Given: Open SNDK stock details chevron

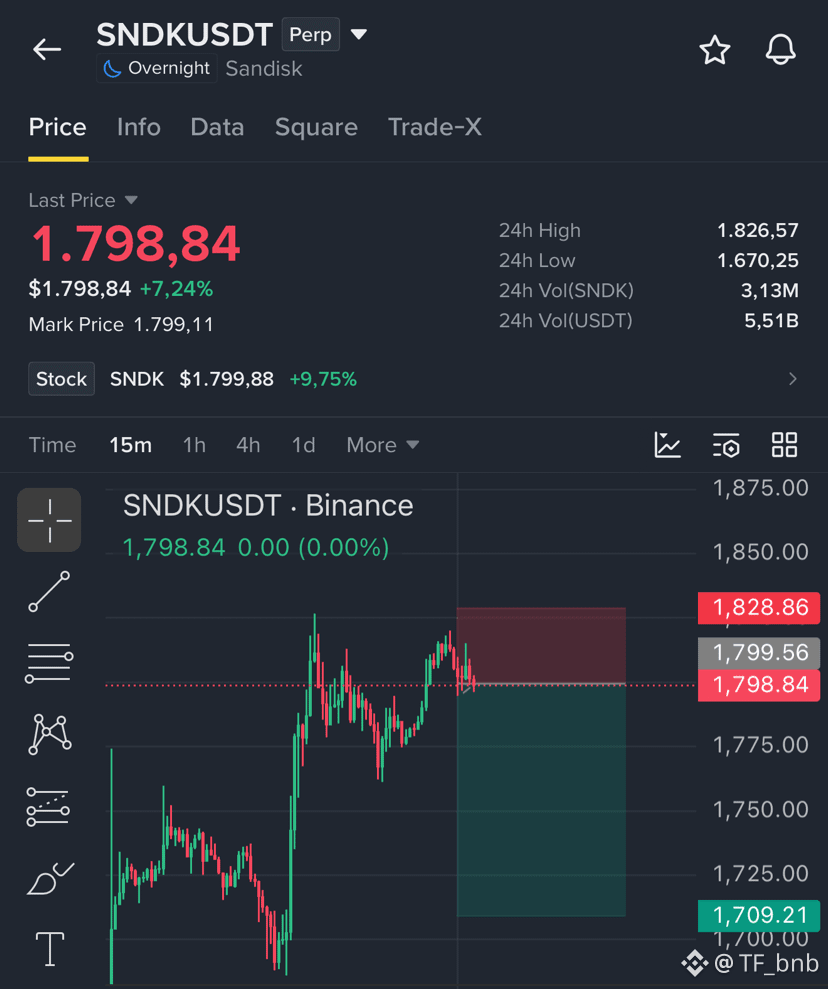Looking at the screenshot, I should pyautogui.click(x=793, y=379).
